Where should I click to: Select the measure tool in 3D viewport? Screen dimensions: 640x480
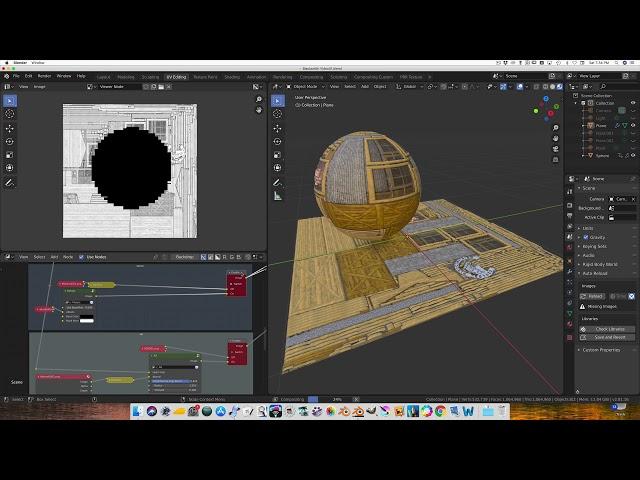tap(278, 196)
